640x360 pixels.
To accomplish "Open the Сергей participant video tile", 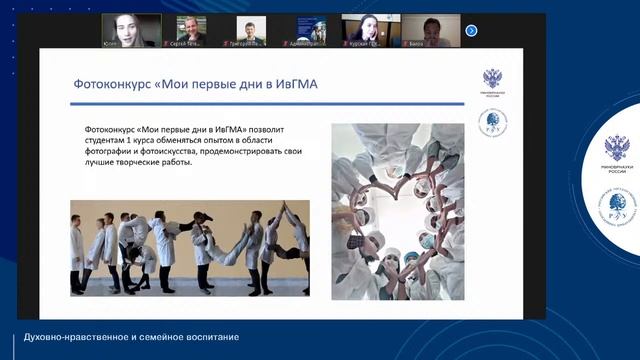I will pyautogui.click(x=191, y=31).
